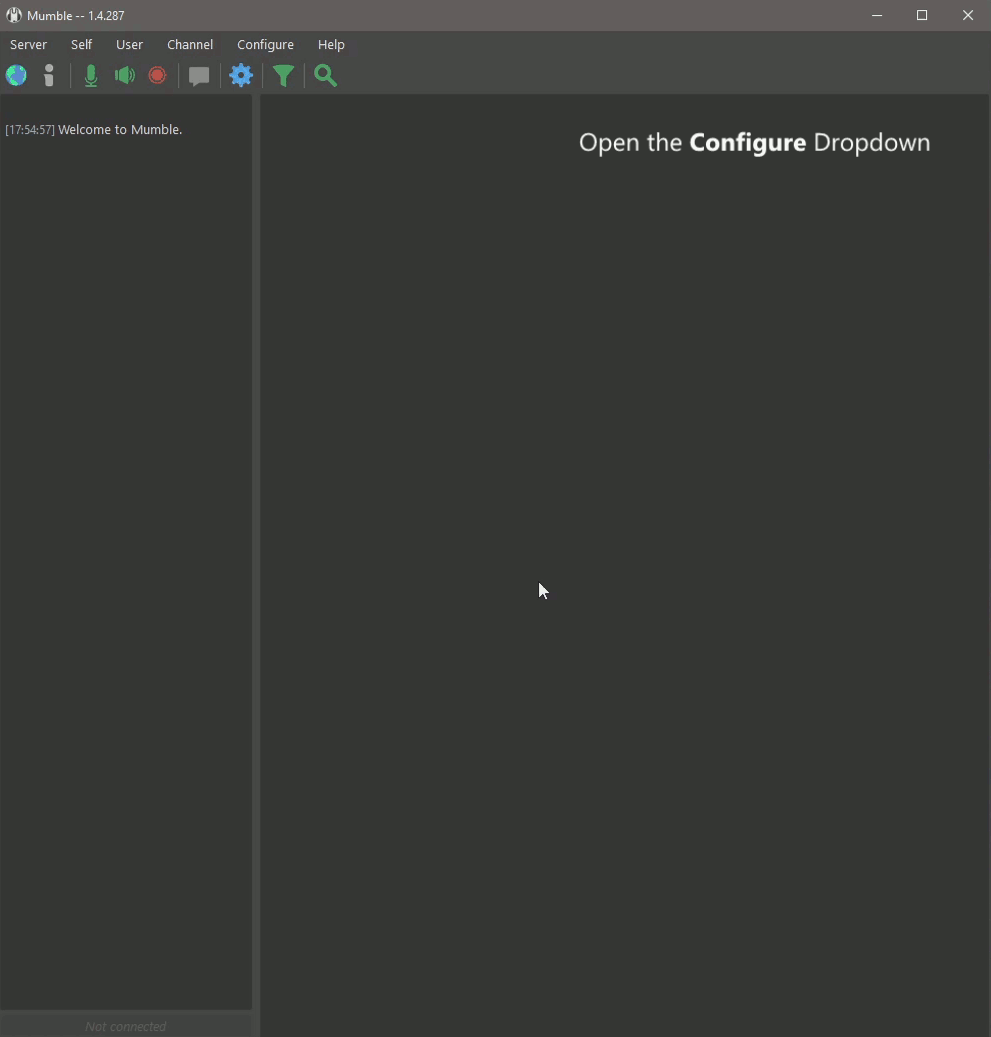
Task: Show server information icon
Action: click(x=49, y=75)
